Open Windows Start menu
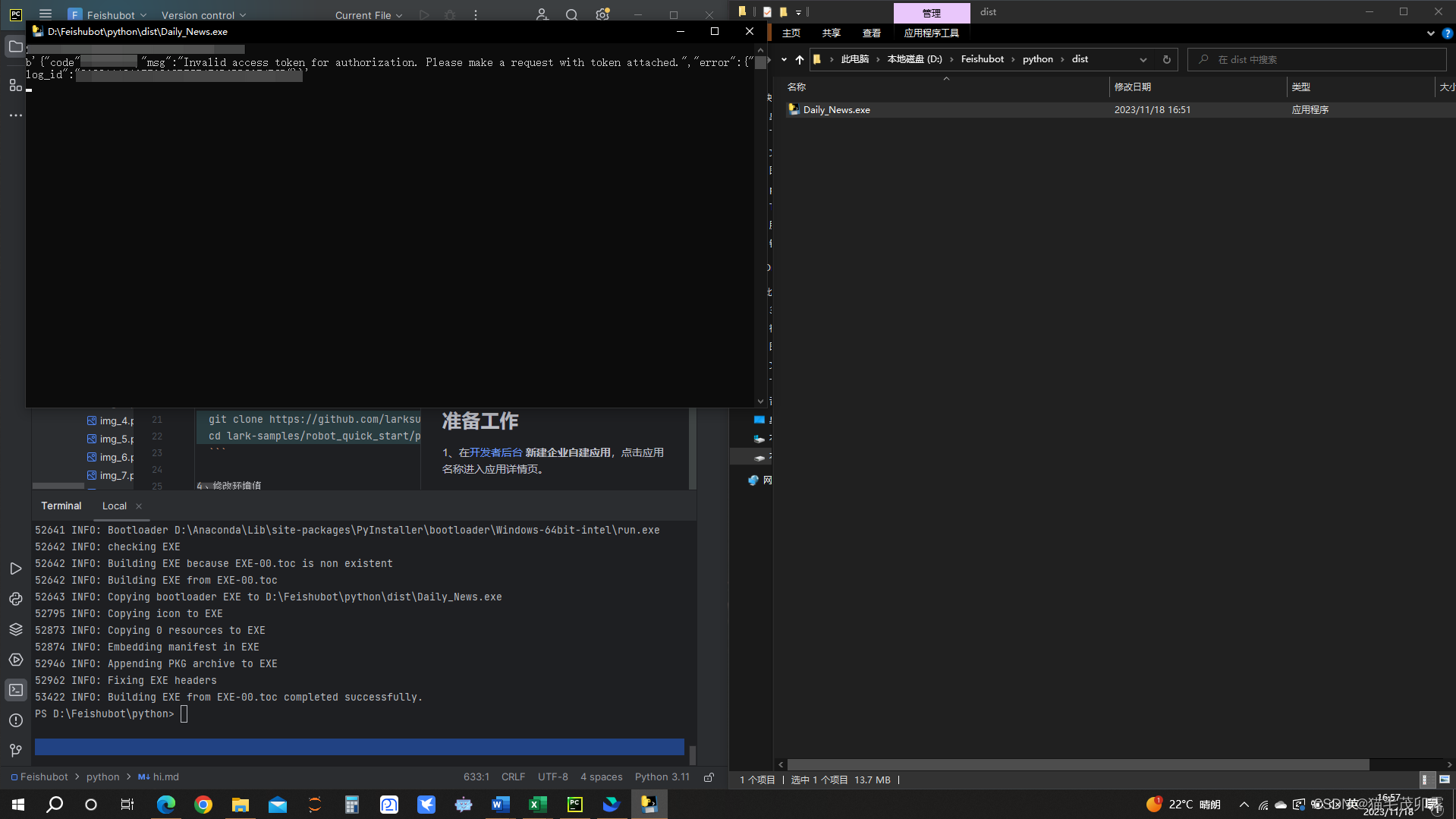This screenshot has width=1456, height=819. [18, 804]
